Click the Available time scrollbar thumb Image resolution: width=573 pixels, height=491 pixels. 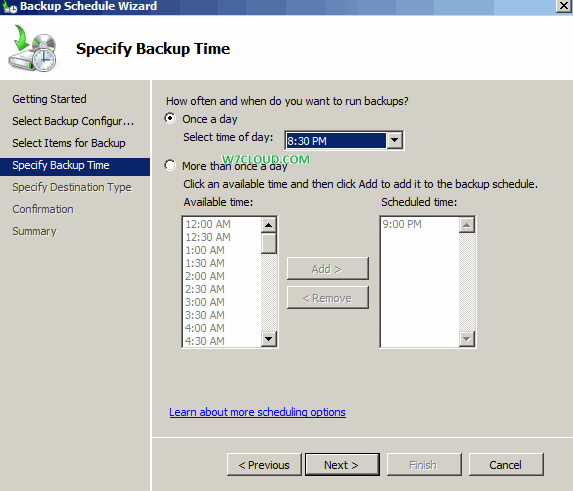[x=269, y=243]
